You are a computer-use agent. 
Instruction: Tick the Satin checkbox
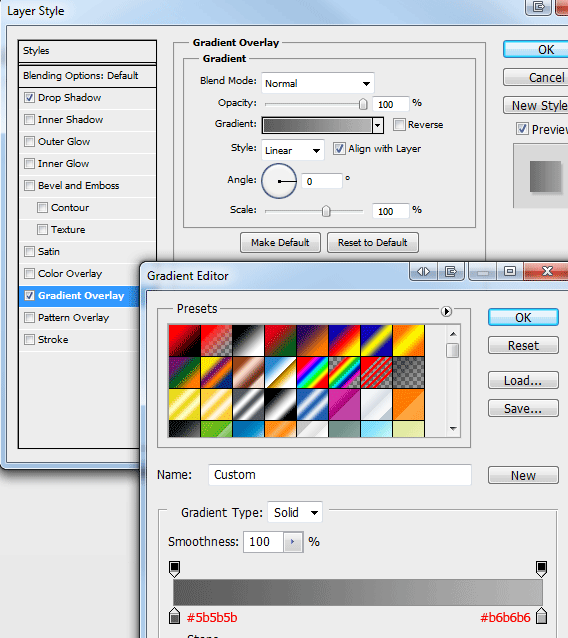click(x=29, y=251)
